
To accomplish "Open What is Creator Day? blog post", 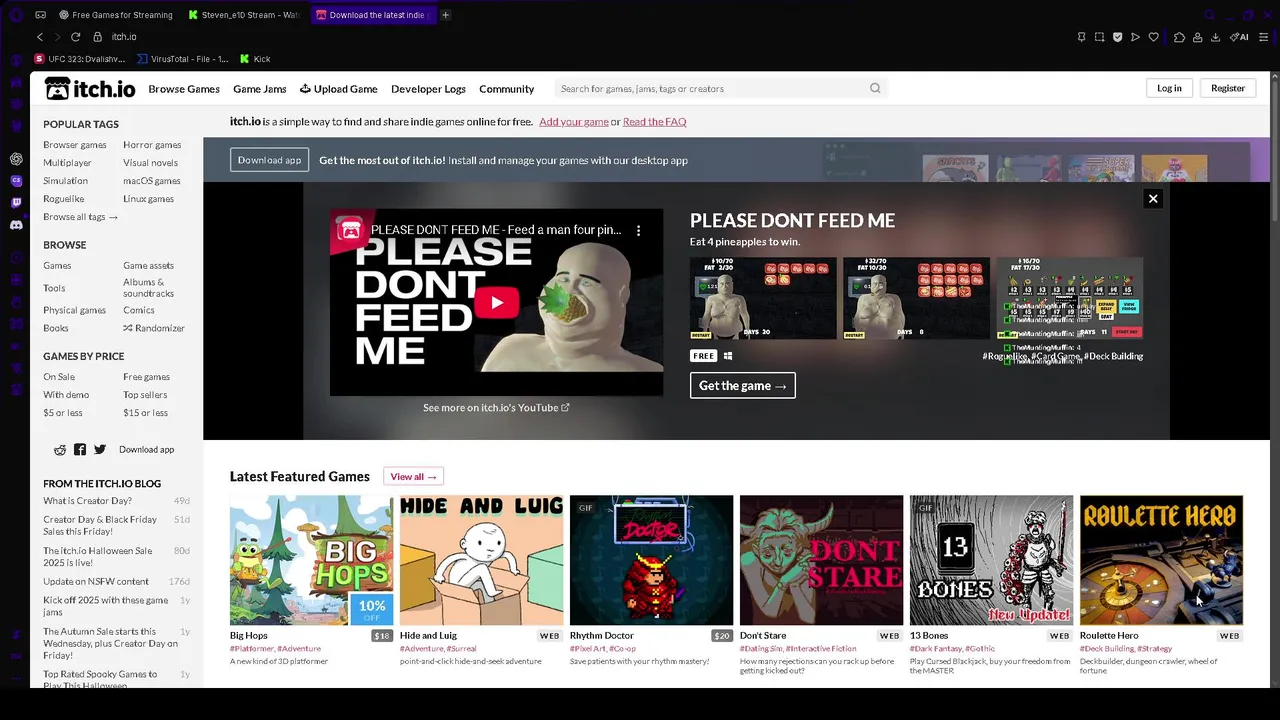I will (x=87, y=501).
